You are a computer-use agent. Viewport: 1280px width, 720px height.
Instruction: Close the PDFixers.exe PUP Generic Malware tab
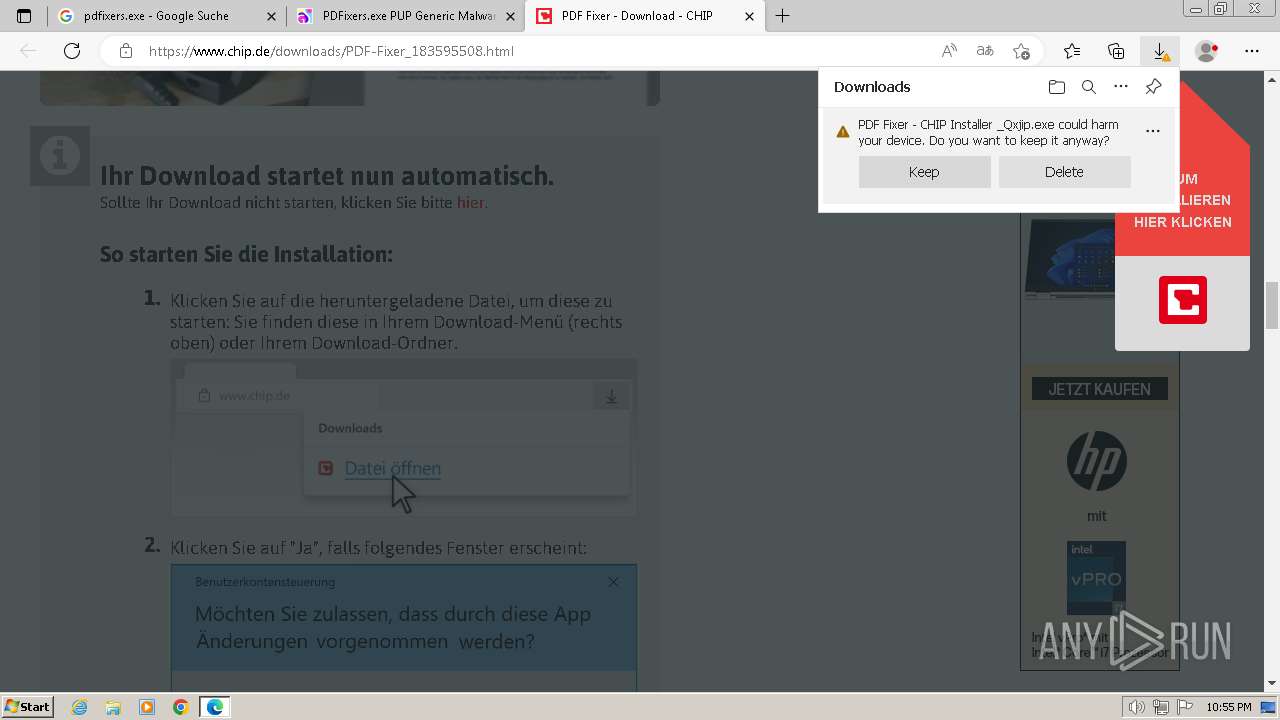click(x=510, y=16)
